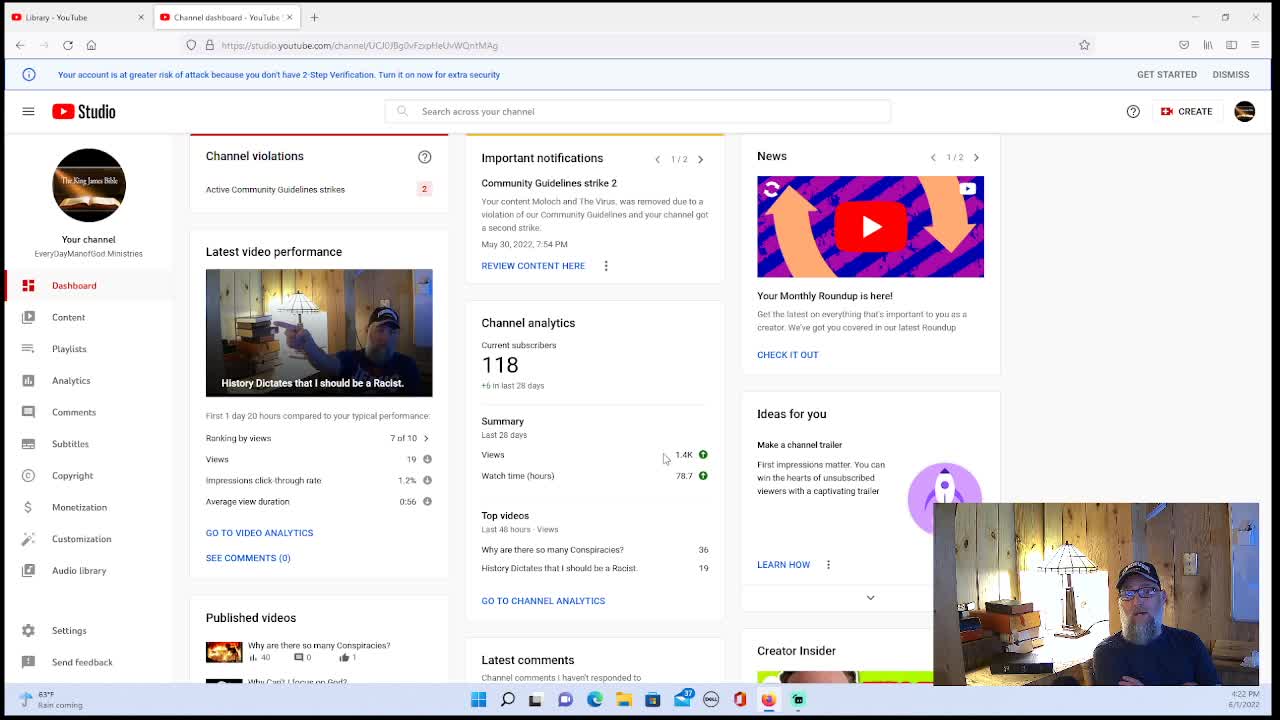Expand Ranking by views details
This screenshot has height=720, width=1280.
click(426, 438)
